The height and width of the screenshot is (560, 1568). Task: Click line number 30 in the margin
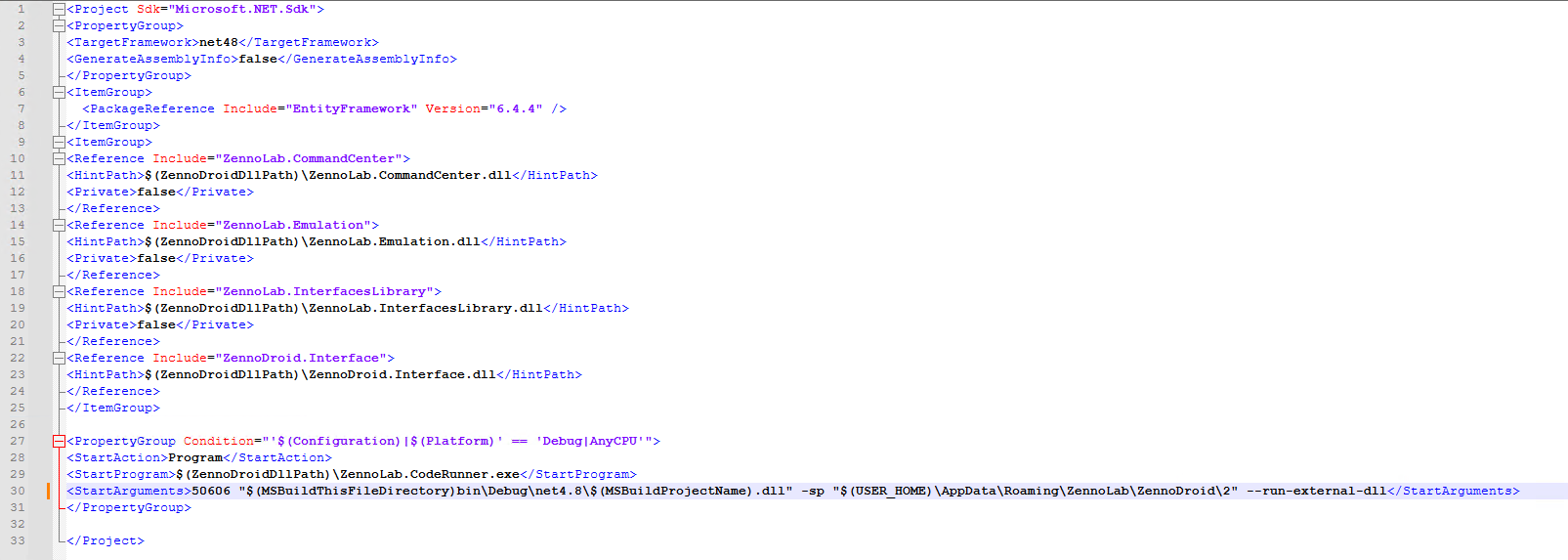click(x=18, y=491)
